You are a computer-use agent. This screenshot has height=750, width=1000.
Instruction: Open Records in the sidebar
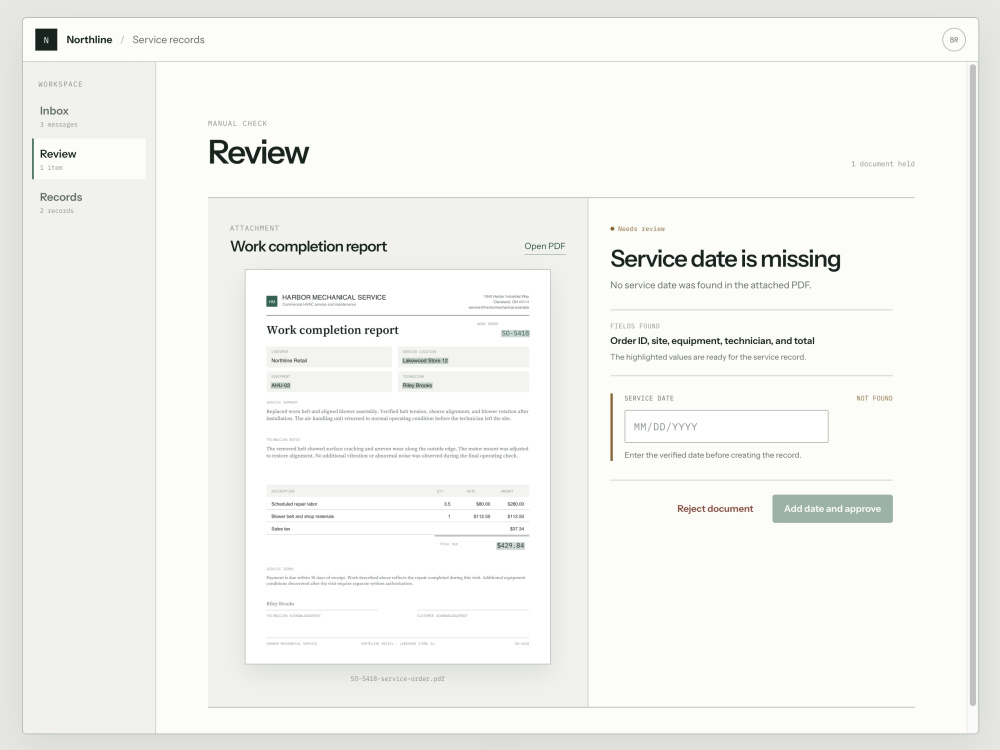pyautogui.click(x=89, y=202)
